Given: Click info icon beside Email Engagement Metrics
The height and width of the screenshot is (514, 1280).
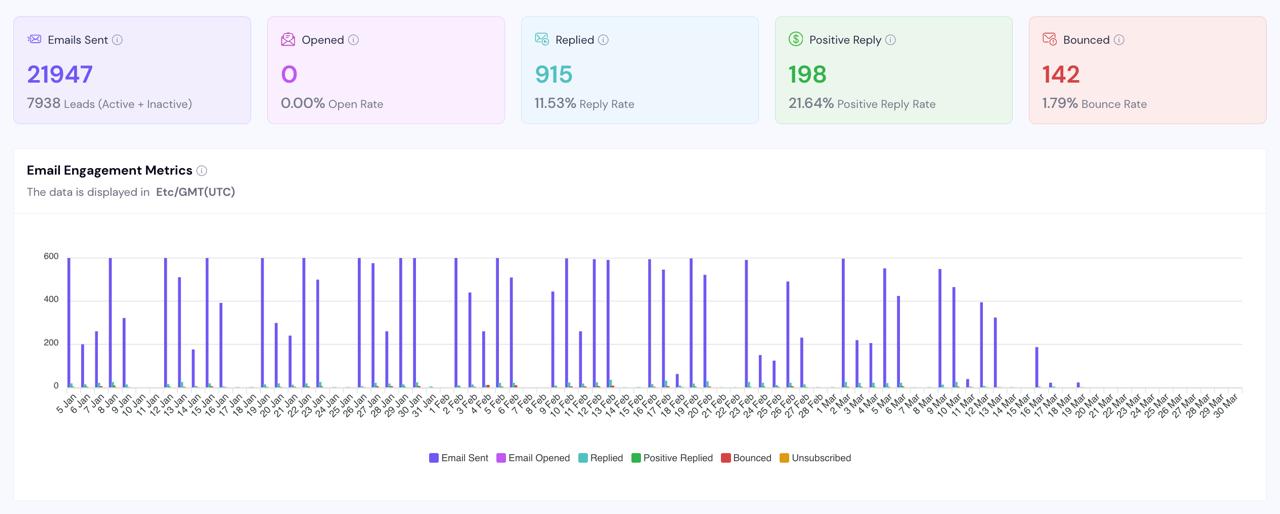Looking at the screenshot, I should pos(202,171).
